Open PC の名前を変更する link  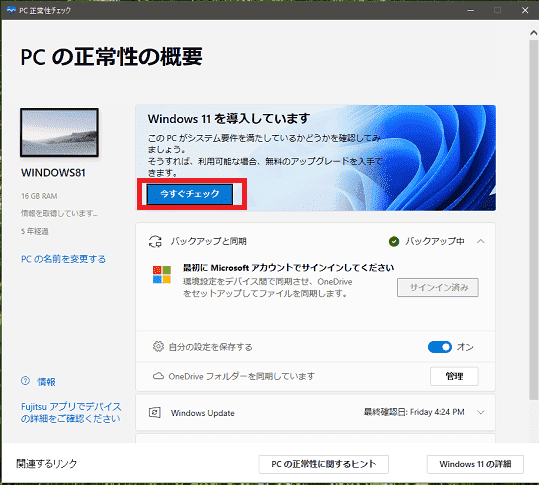tap(63, 259)
